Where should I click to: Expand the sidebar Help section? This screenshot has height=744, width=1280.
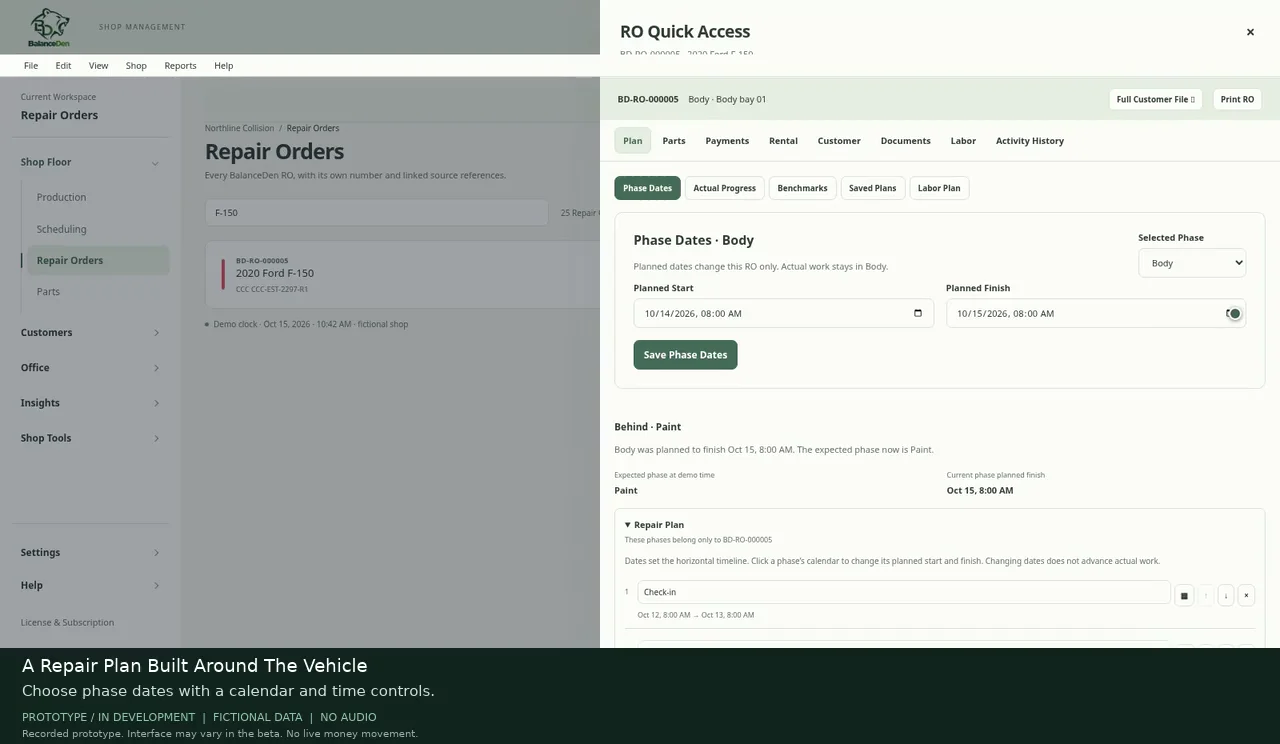pyautogui.click(x=156, y=585)
